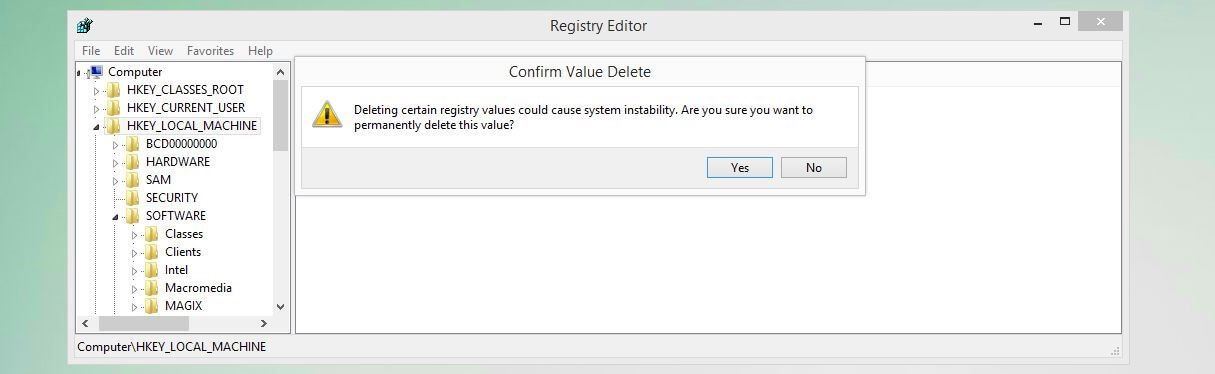Expand the HARDWARE key
This screenshot has width=1215, height=374.
coord(116,163)
